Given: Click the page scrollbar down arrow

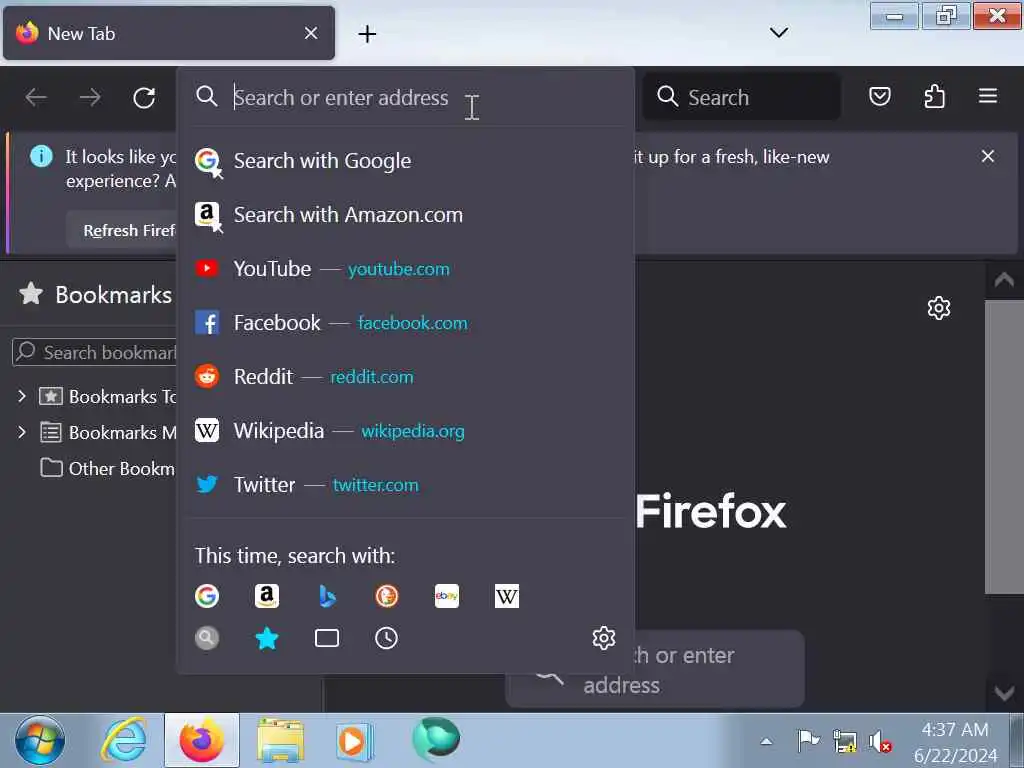Looking at the screenshot, I should pyautogui.click(x=1004, y=692).
